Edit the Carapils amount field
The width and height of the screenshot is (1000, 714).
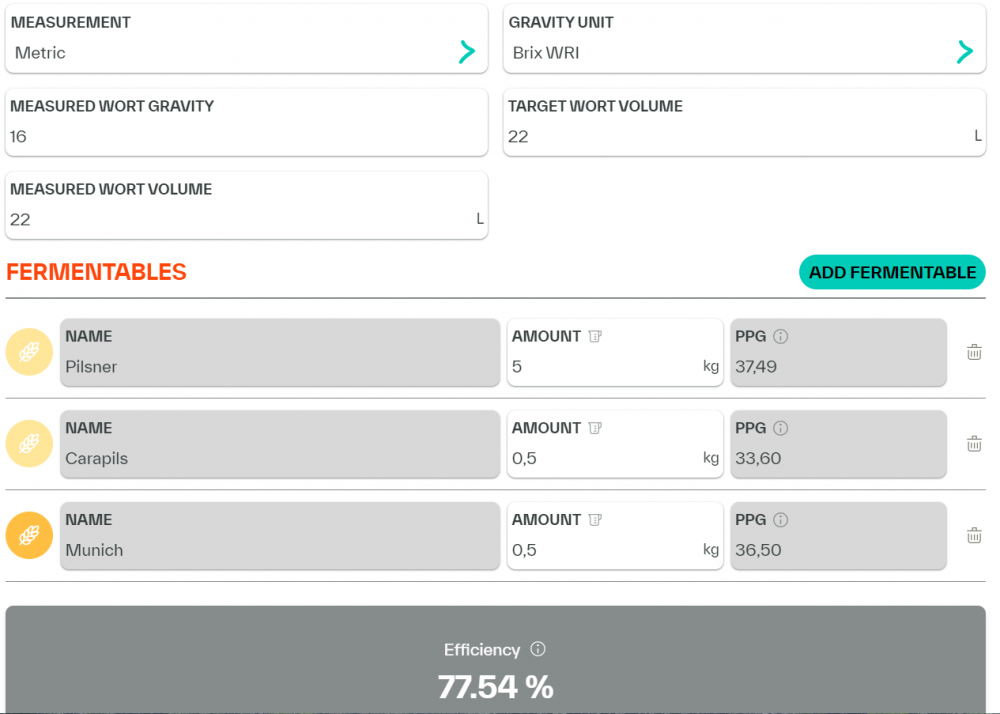click(604, 459)
